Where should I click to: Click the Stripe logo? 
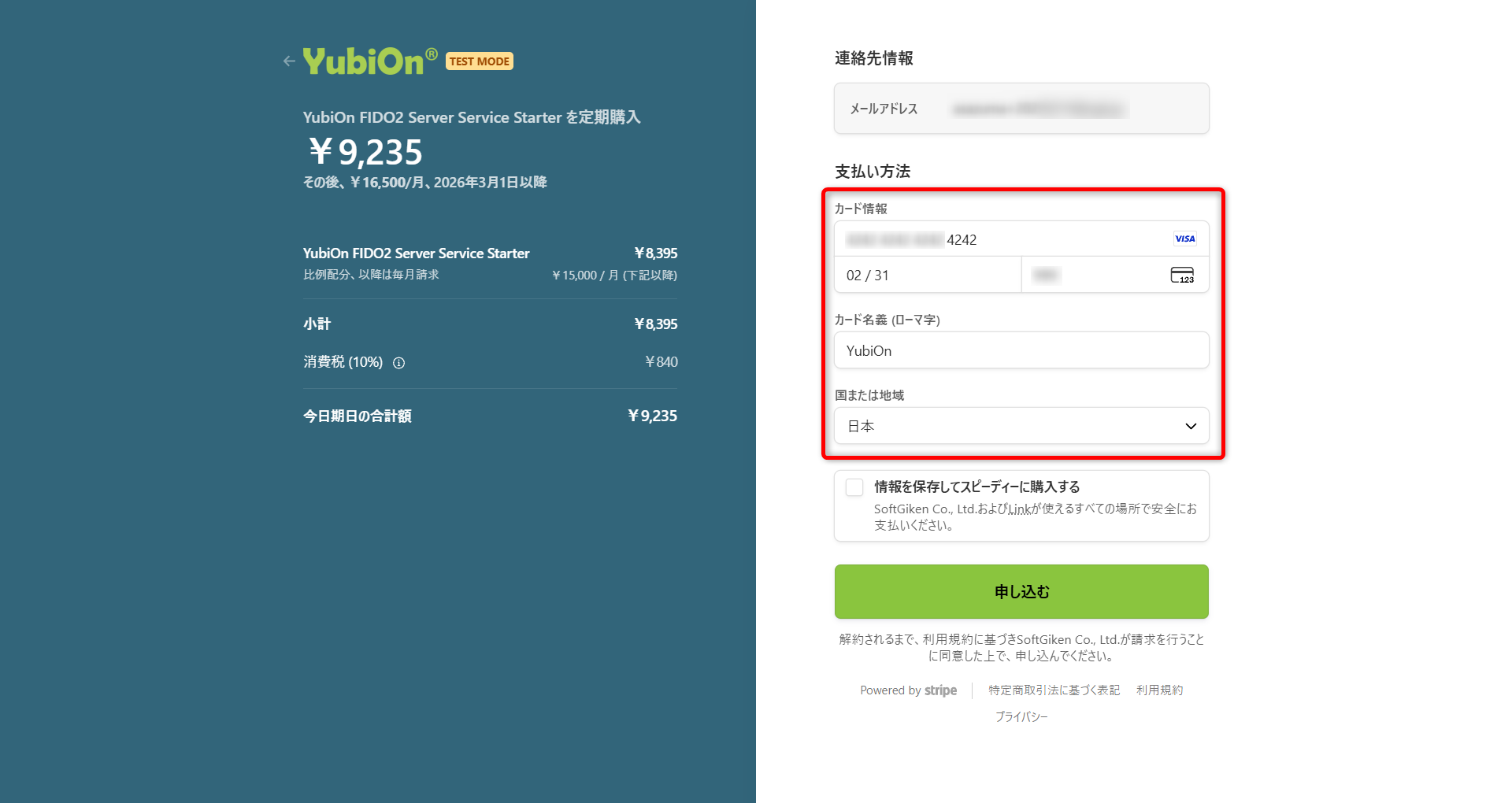click(942, 690)
